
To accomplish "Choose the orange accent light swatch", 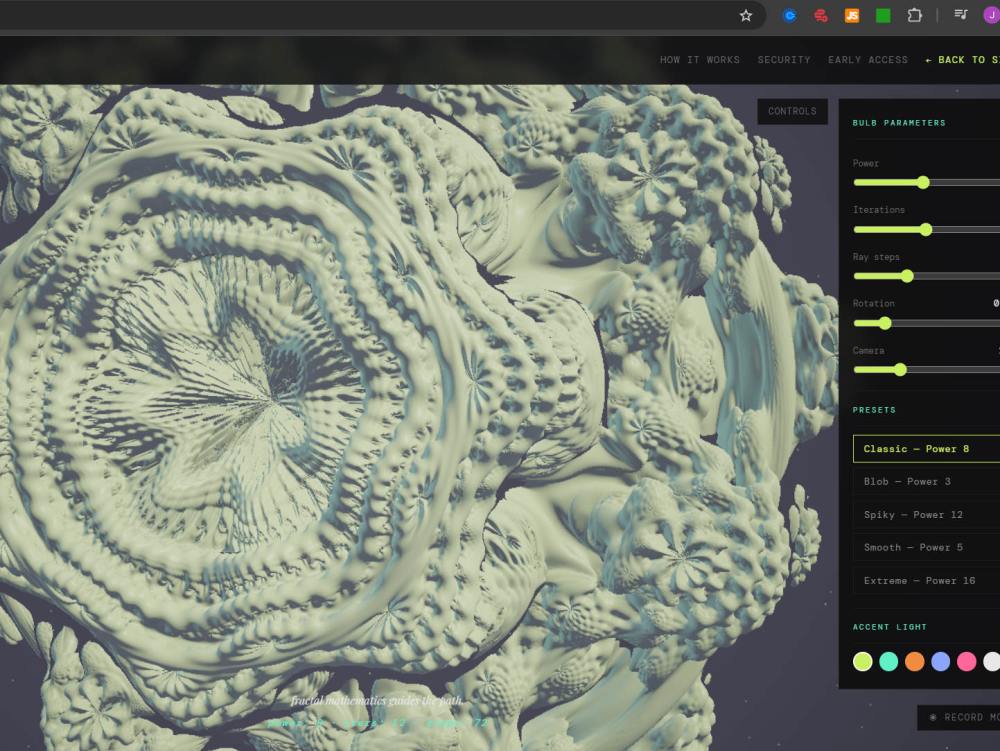I will [915, 662].
